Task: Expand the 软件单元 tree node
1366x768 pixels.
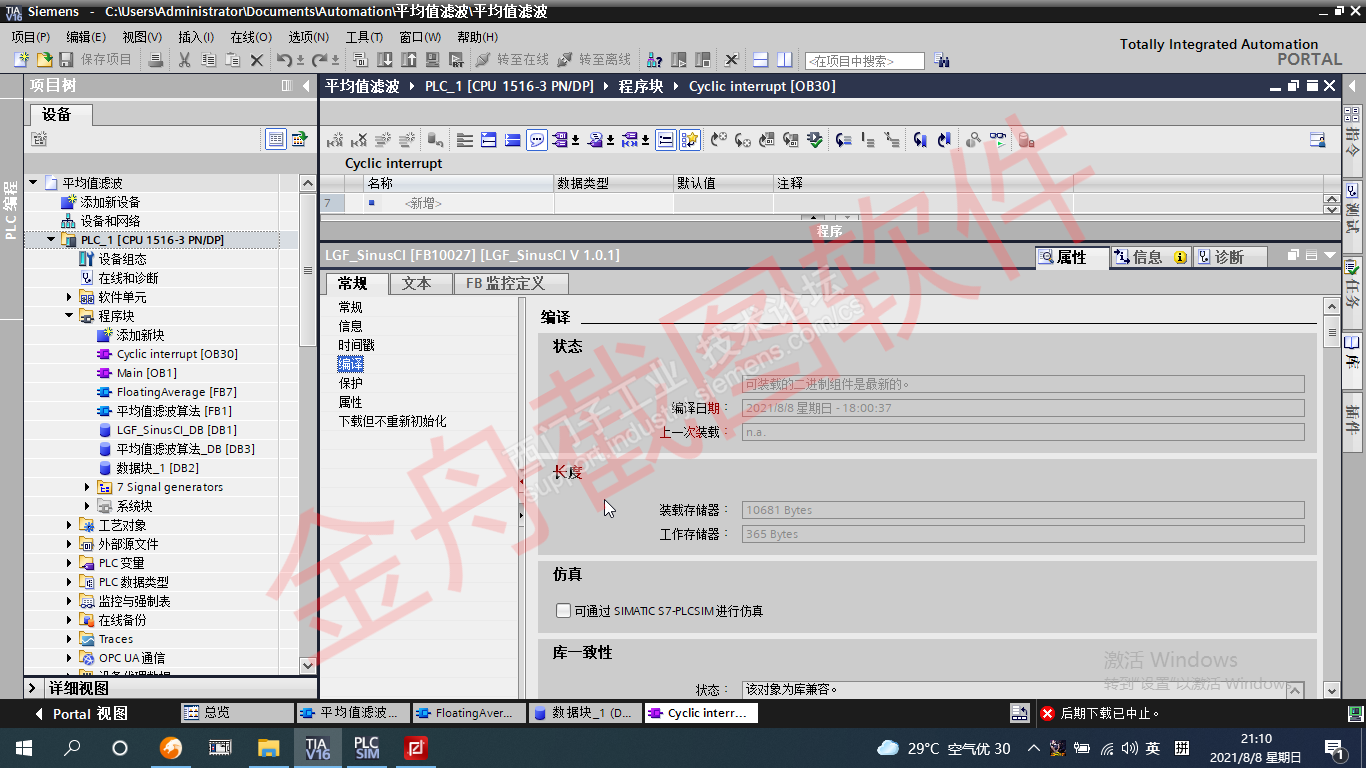Action: pyautogui.click(x=69, y=297)
